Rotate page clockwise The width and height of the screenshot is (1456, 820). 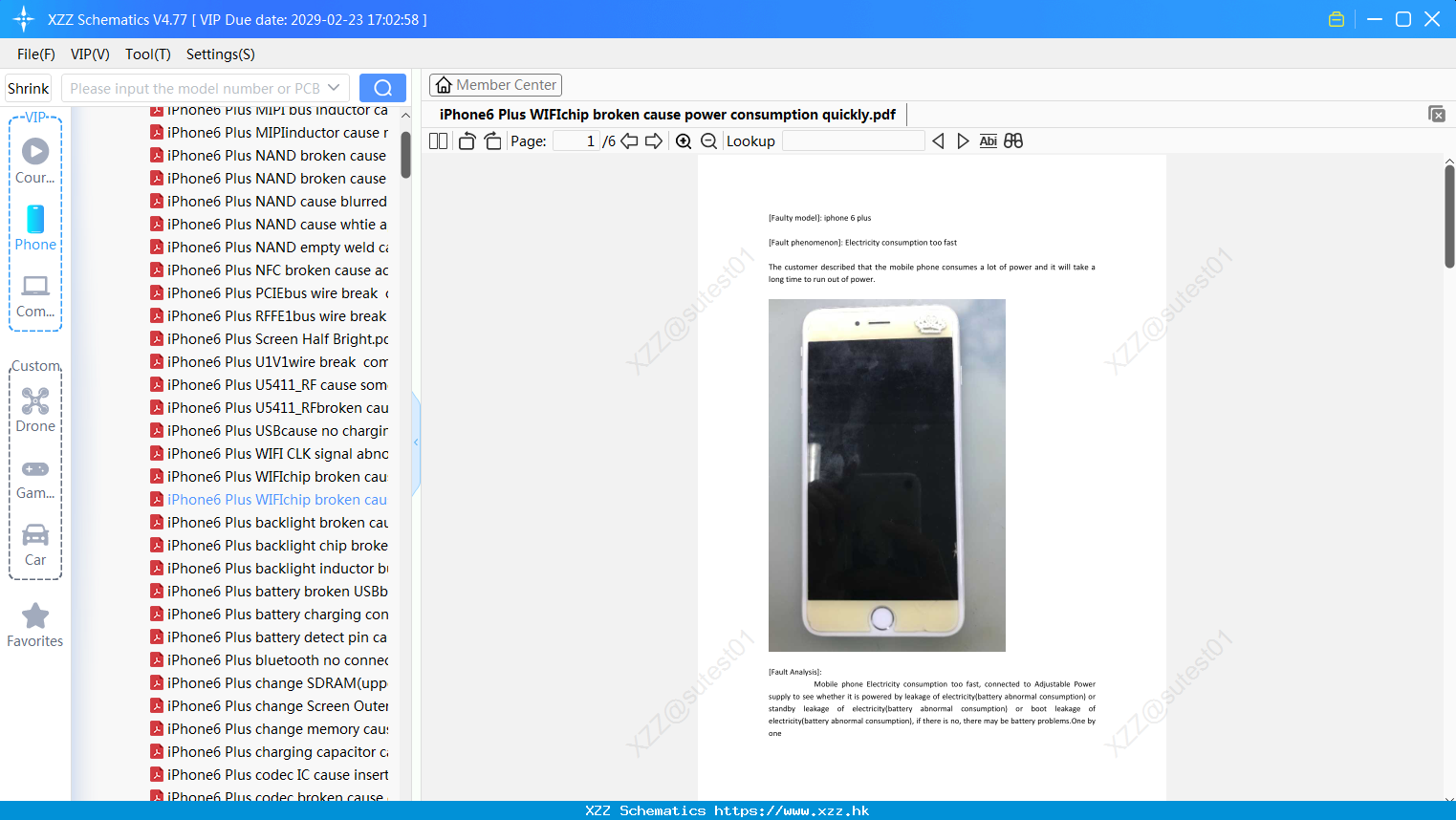coord(492,141)
